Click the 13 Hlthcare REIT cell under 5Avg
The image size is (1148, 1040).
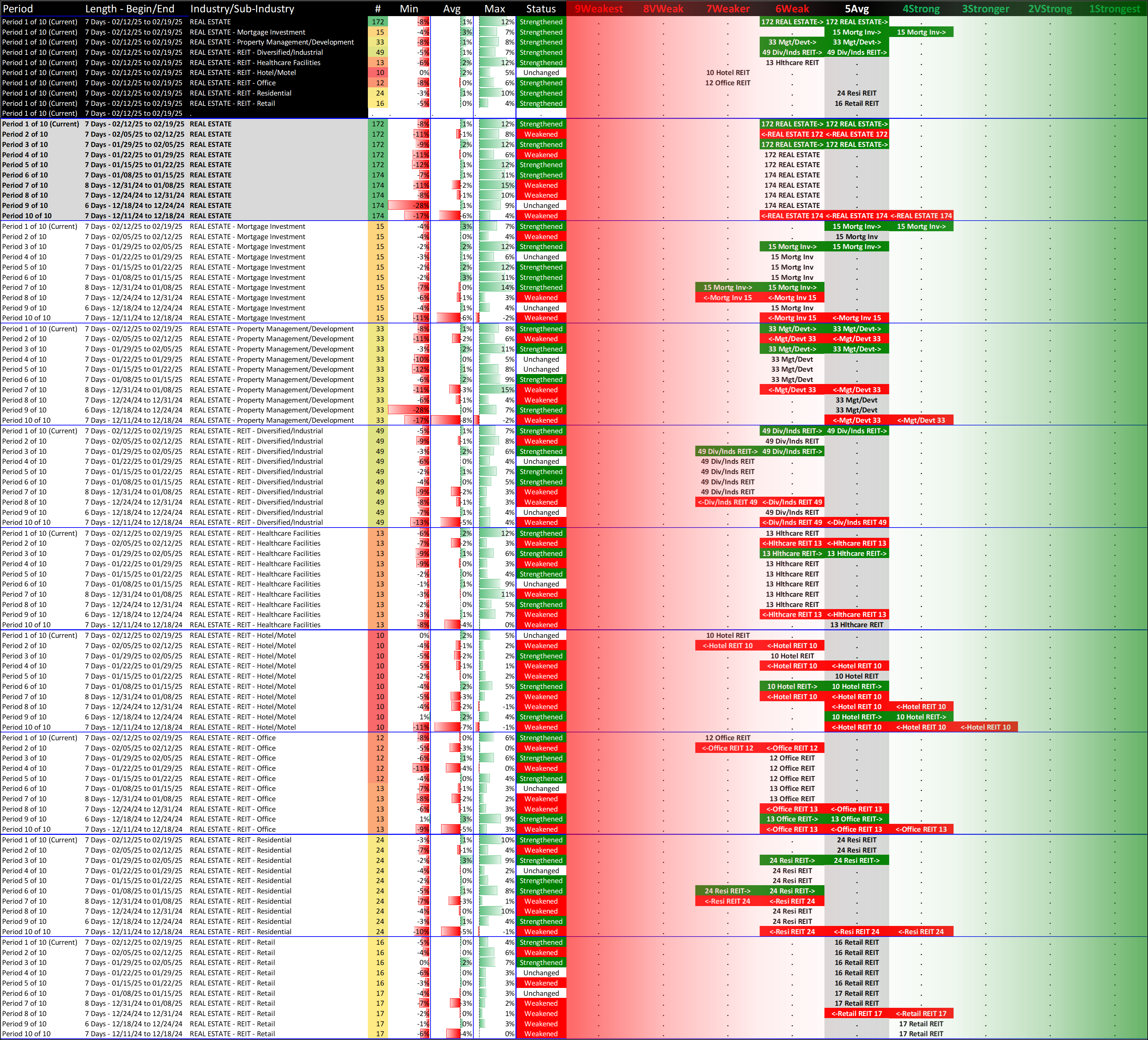coord(857,625)
